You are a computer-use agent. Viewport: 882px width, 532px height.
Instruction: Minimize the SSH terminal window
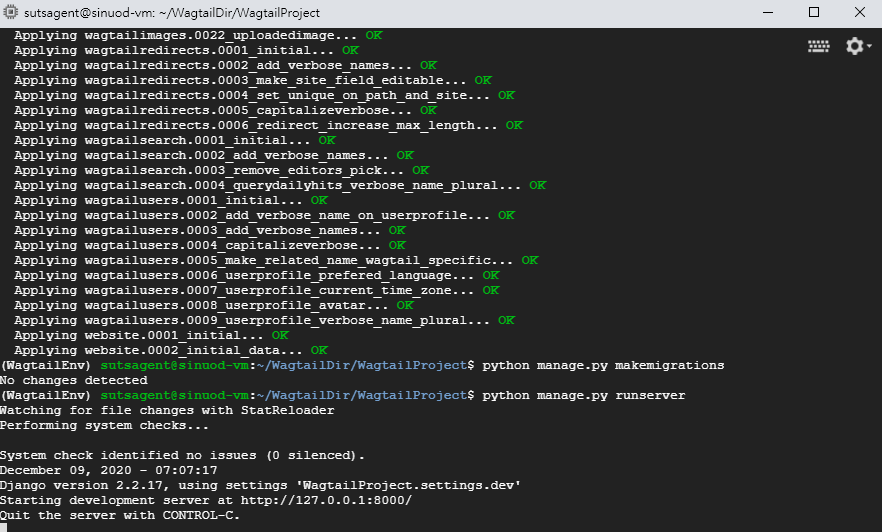pos(768,12)
